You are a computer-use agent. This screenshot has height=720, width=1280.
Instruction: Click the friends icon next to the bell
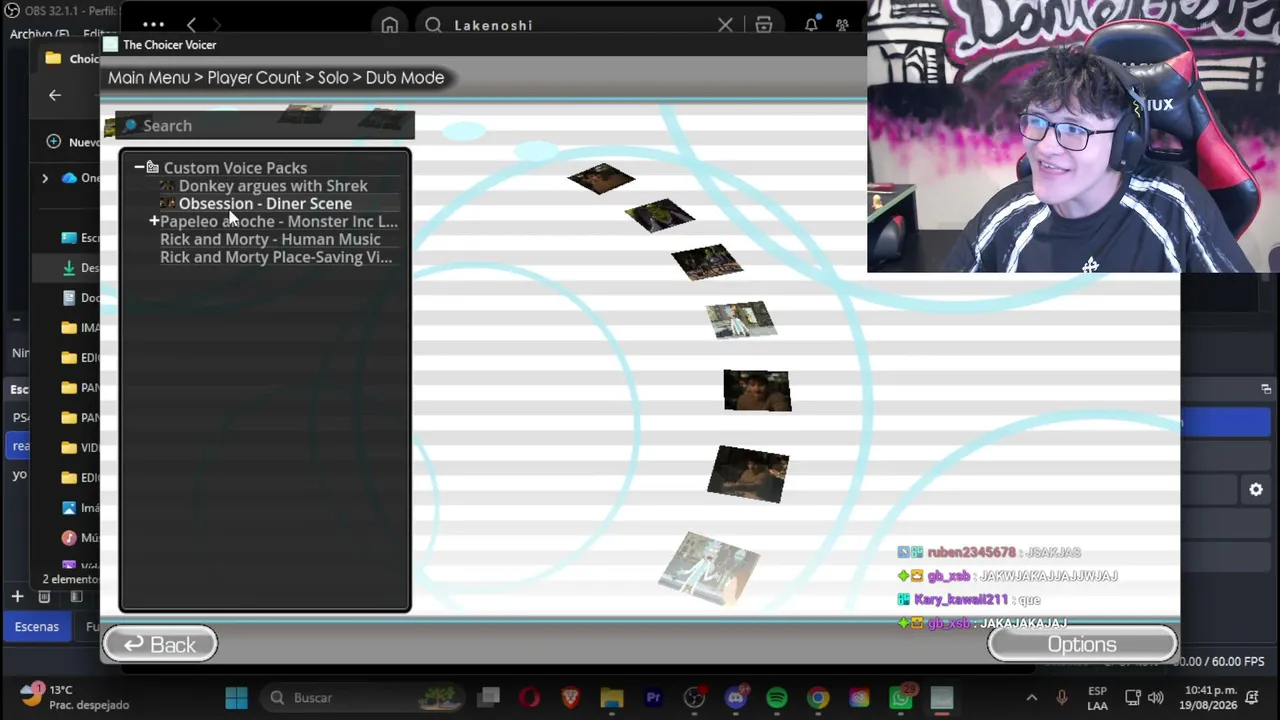[843, 25]
